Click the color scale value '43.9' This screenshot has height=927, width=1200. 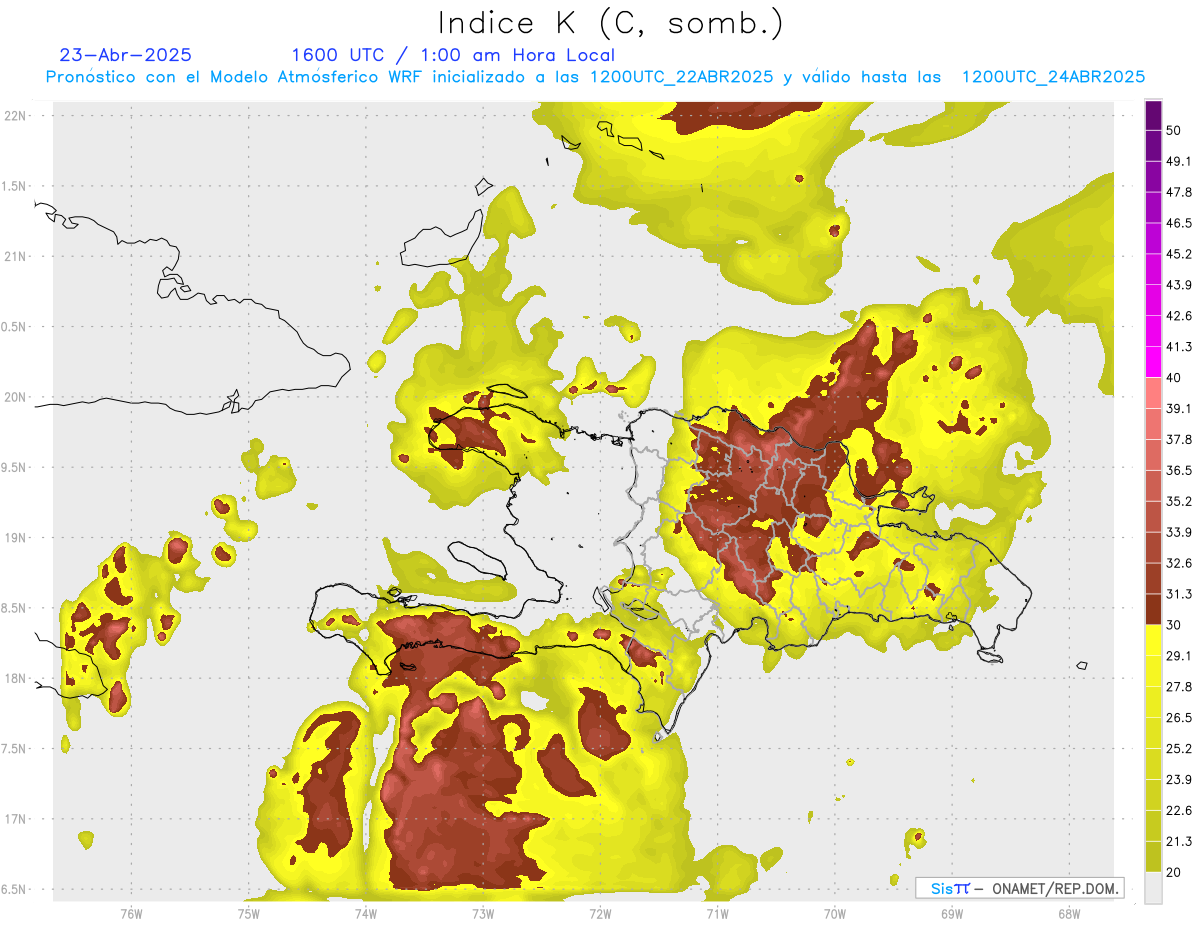[1179, 285]
